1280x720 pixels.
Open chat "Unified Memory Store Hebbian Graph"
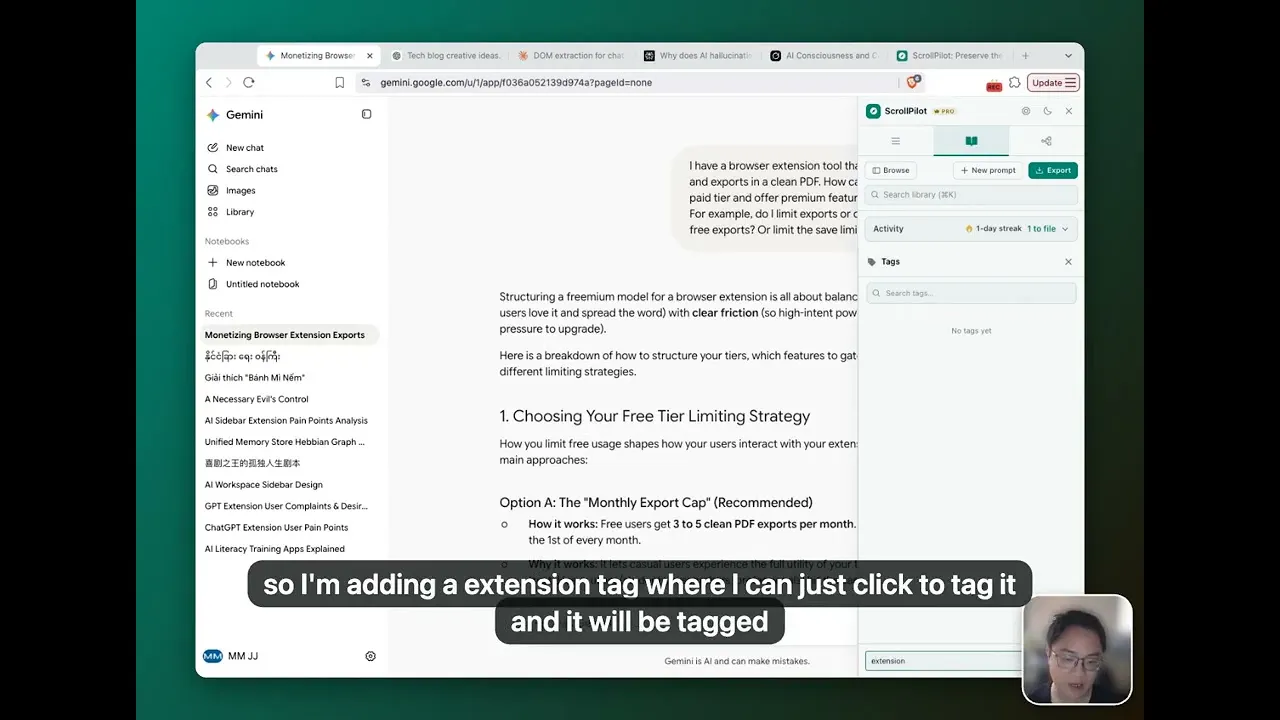point(285,442)
